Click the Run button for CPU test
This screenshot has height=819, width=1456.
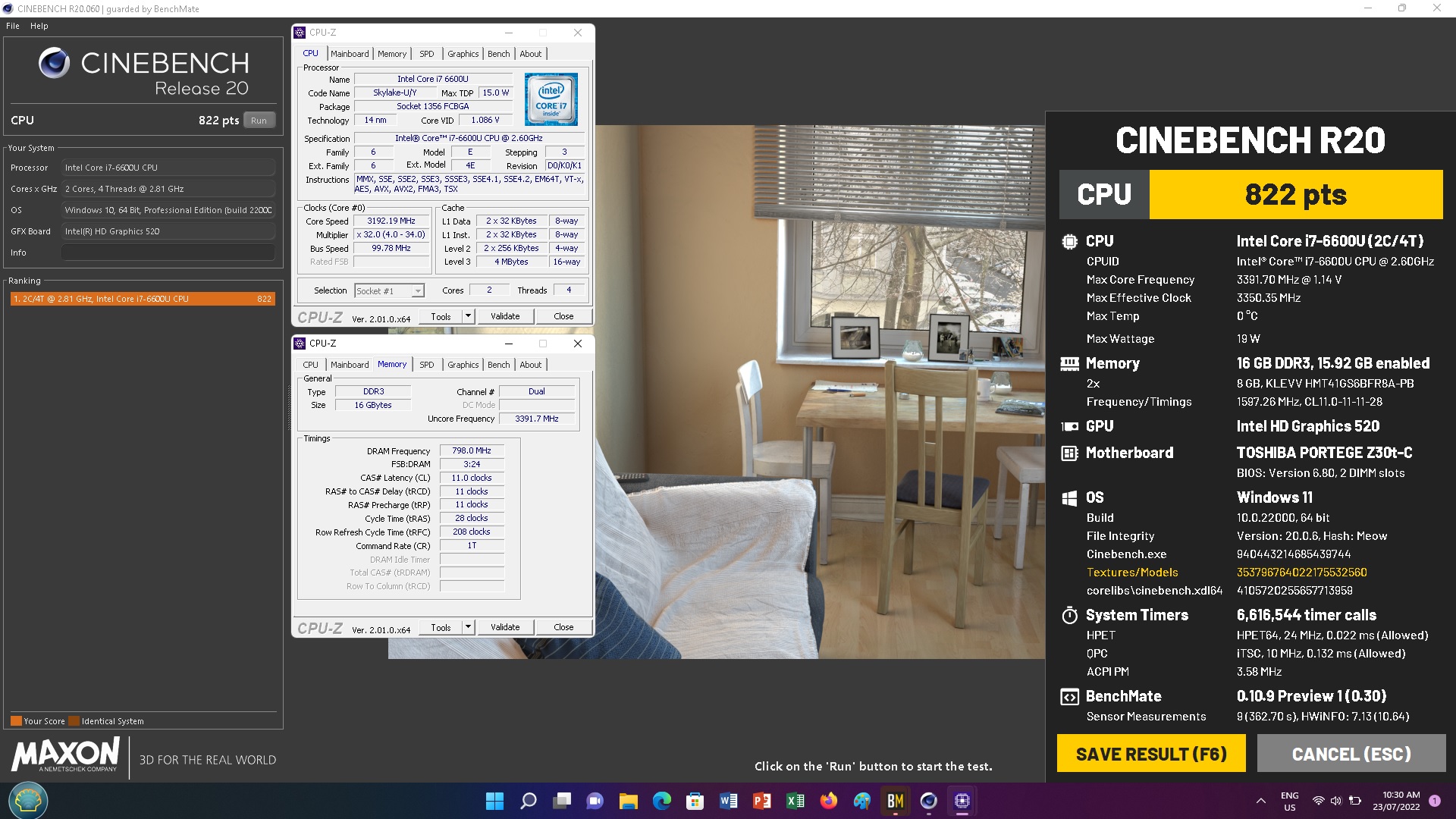click(x=259, y=121)
